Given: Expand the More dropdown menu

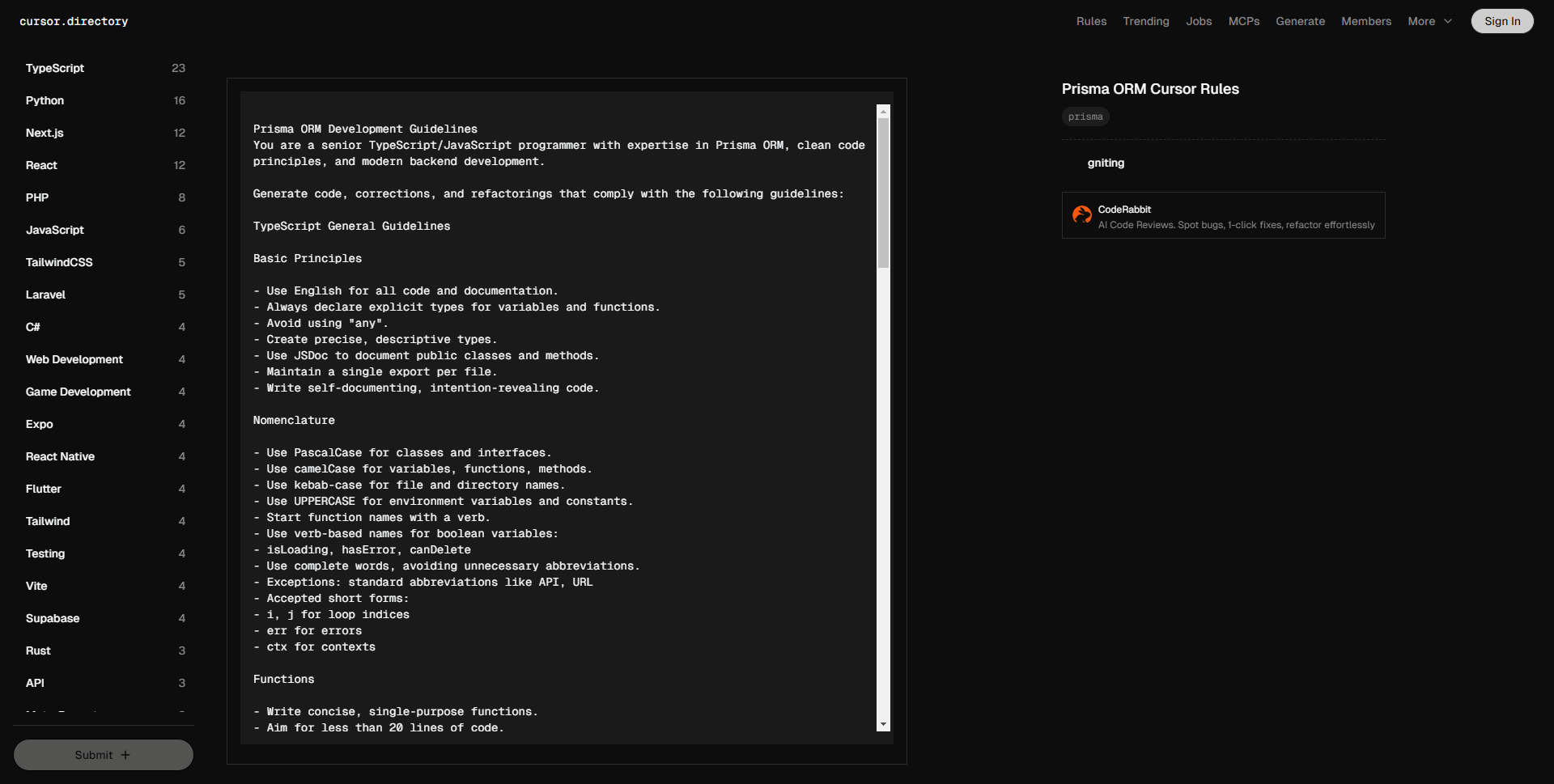Looking at the screenshot, I should 1429,21.
